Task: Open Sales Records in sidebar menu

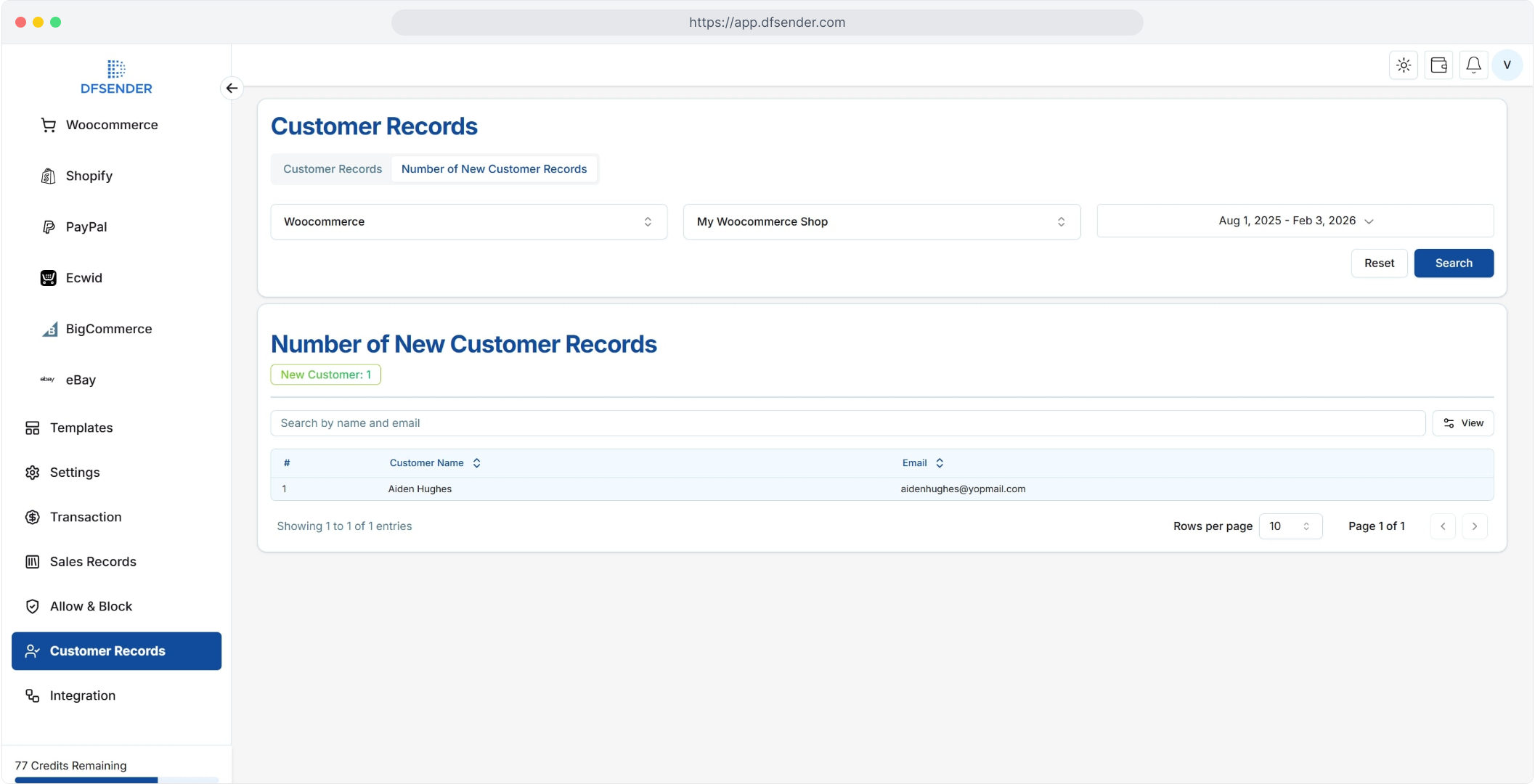Action: click(93, 562)
